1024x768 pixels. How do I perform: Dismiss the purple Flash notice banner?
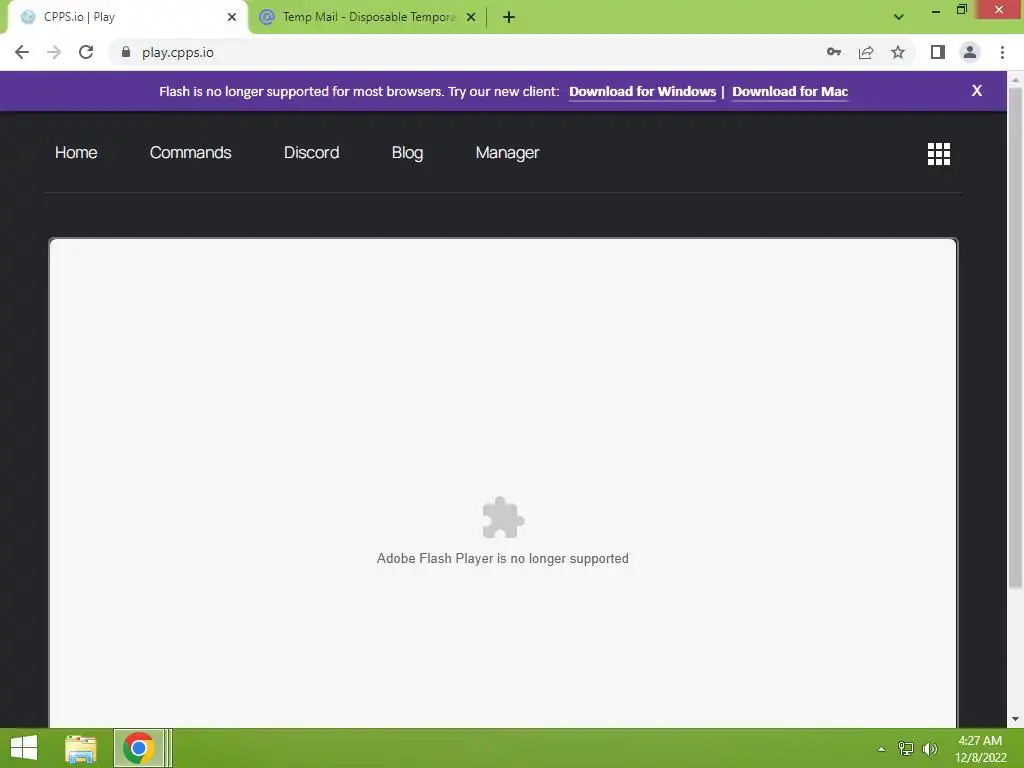click(x=976, y=91)
